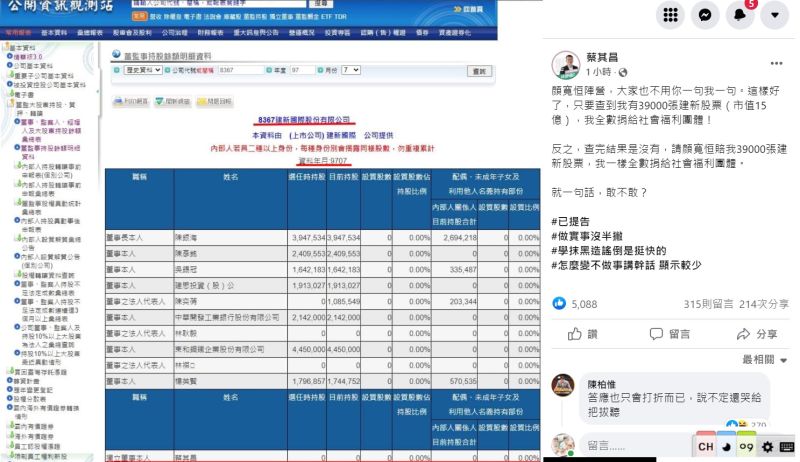
Task: Expand the 股權轉讓資料查詢 tree node
Action: coord(17,275)
